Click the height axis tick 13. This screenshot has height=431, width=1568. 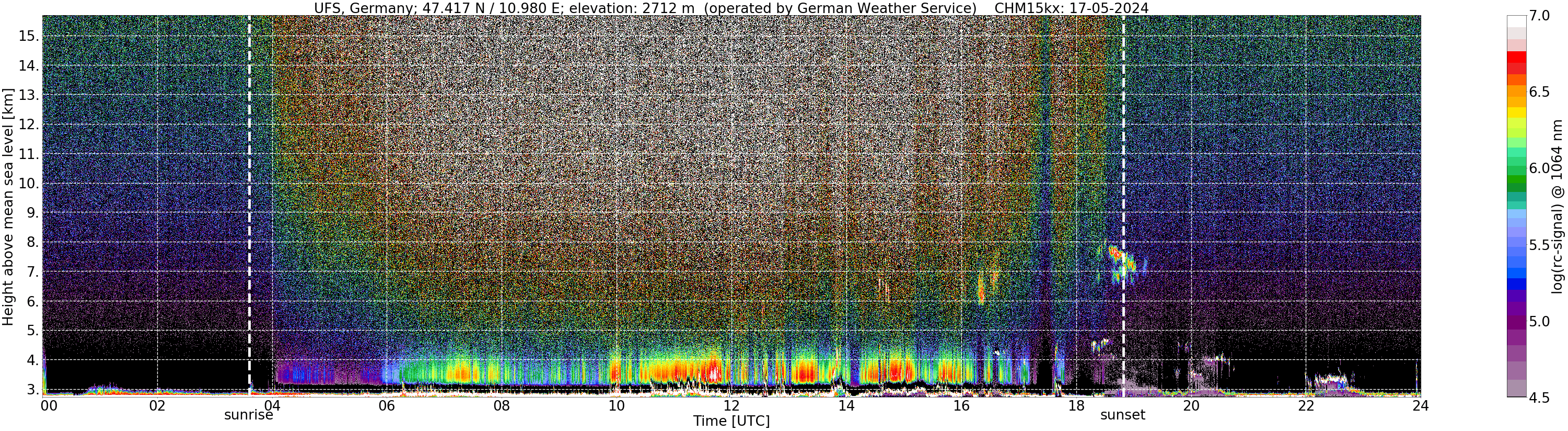pyautogui.click(x=29, y=95)
